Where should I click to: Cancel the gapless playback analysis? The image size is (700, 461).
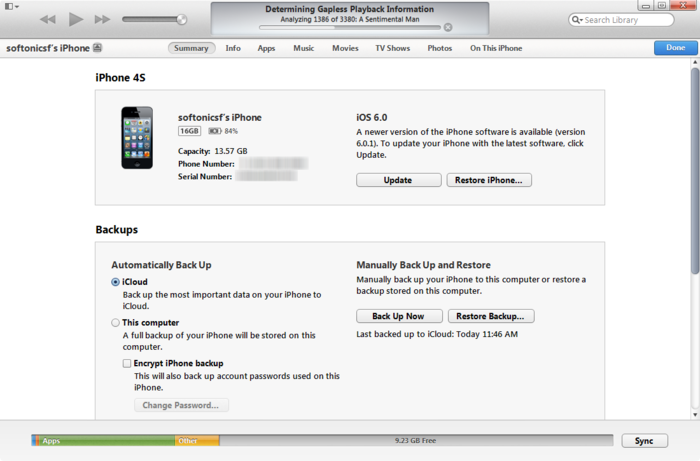tap(448, 28)
